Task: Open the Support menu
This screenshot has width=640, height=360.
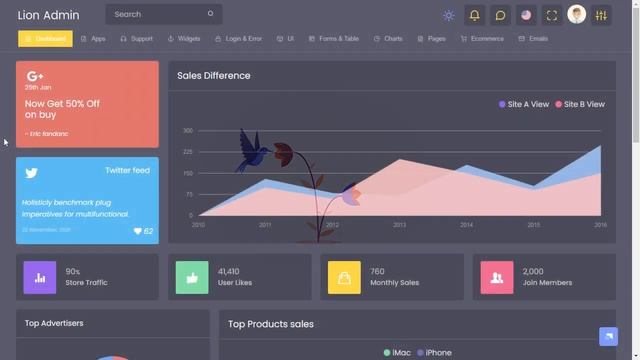Action: (x=136, y=39)
